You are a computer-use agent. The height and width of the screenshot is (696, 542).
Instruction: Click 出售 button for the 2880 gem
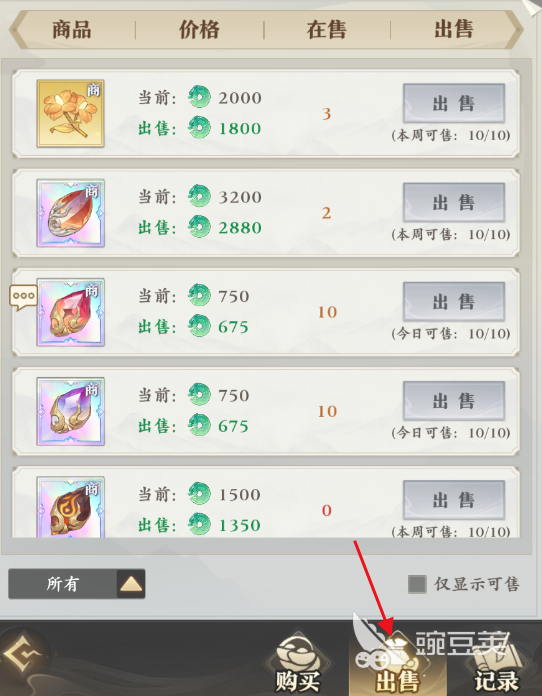tap(454, 203)
